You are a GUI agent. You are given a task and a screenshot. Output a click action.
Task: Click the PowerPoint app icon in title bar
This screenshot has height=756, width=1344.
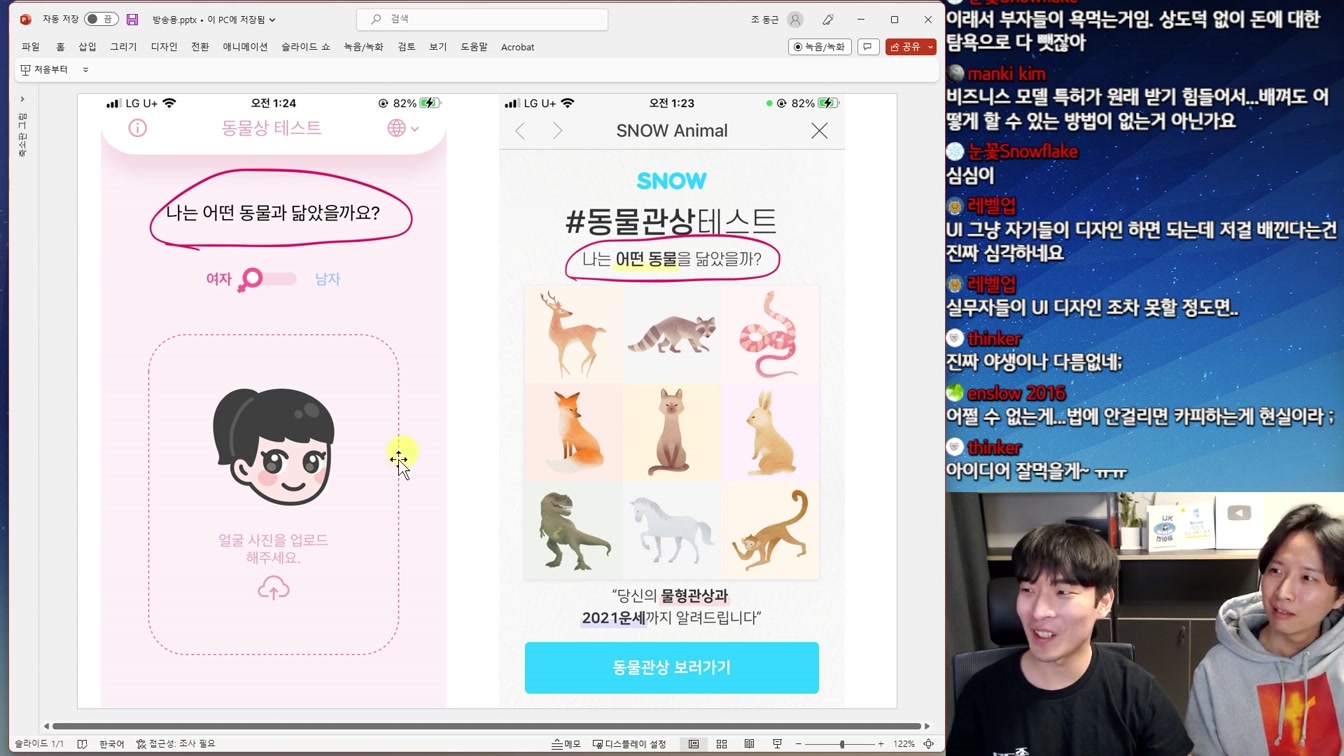click(25, 19)
